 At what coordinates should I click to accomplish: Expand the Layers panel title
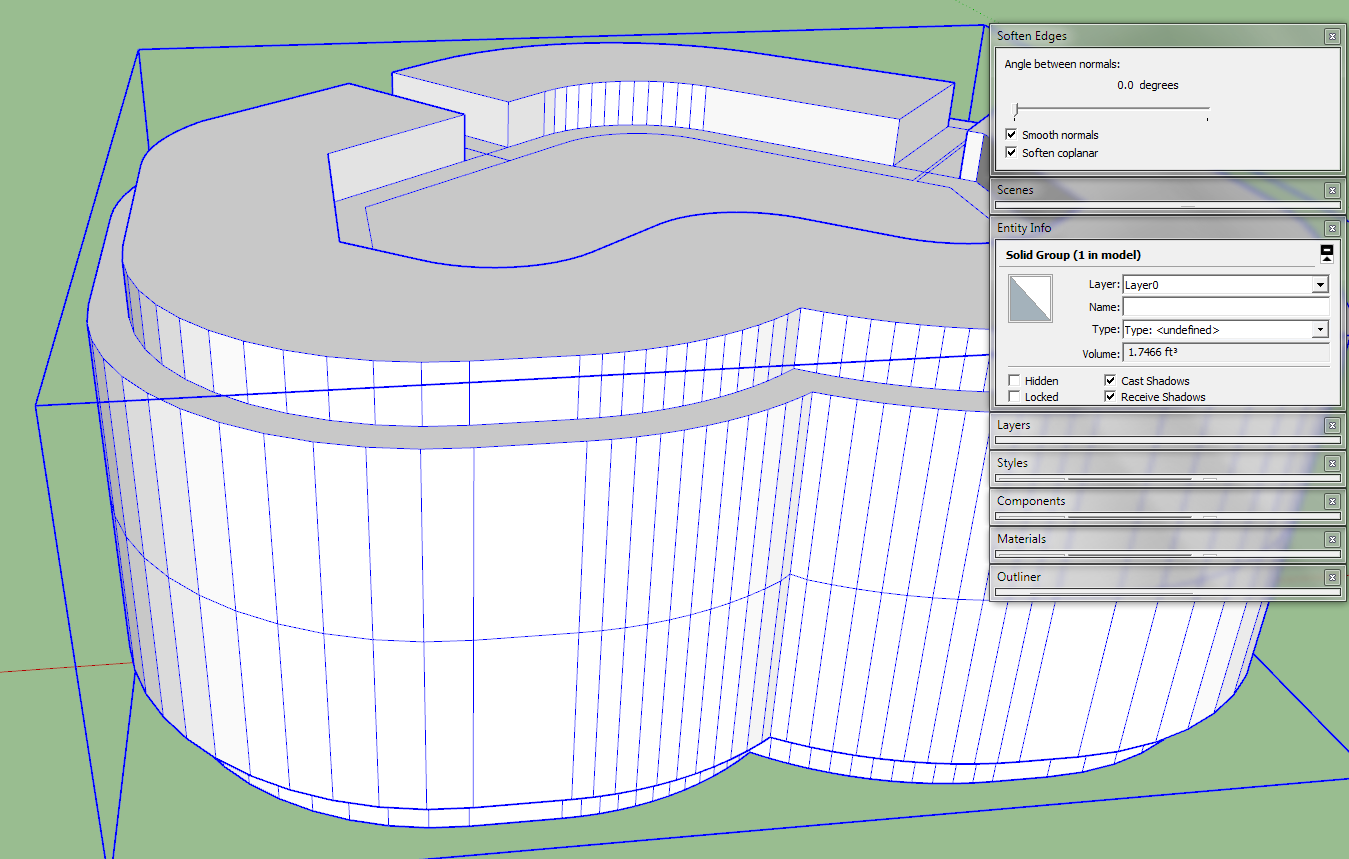[x=1013, y=426]
